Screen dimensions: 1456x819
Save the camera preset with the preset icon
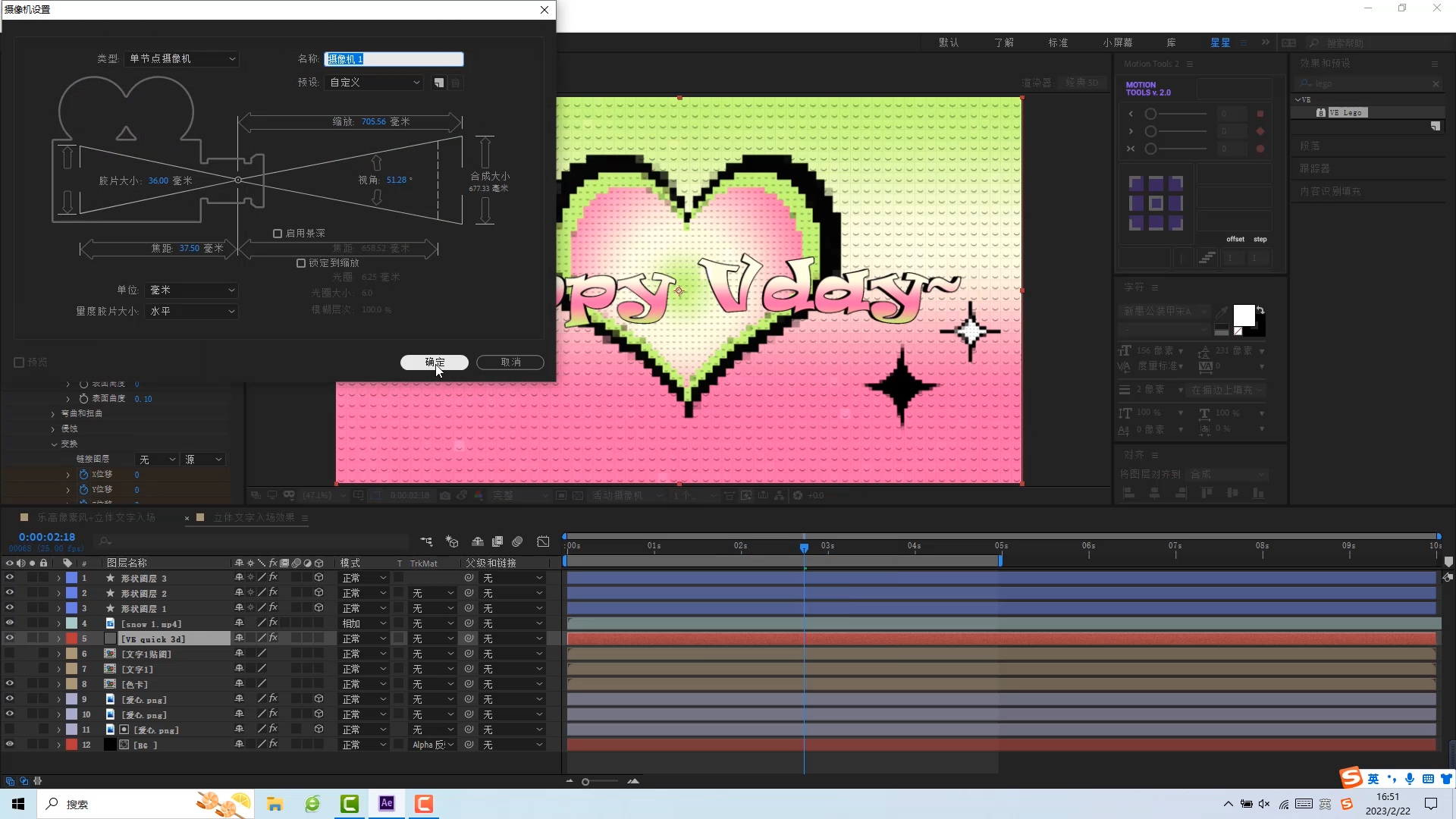(439, 83)
